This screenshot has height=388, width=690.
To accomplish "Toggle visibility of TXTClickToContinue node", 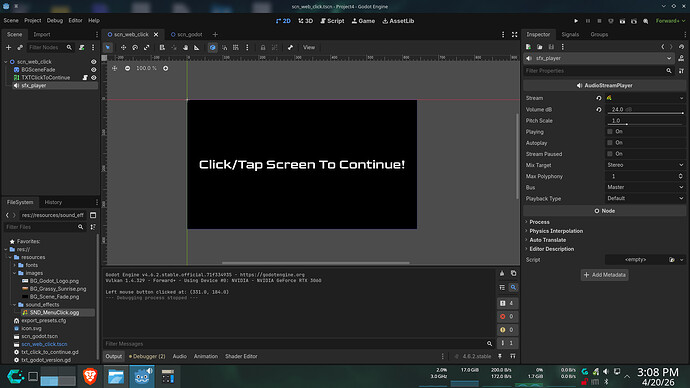I will (x=93, y=77).
